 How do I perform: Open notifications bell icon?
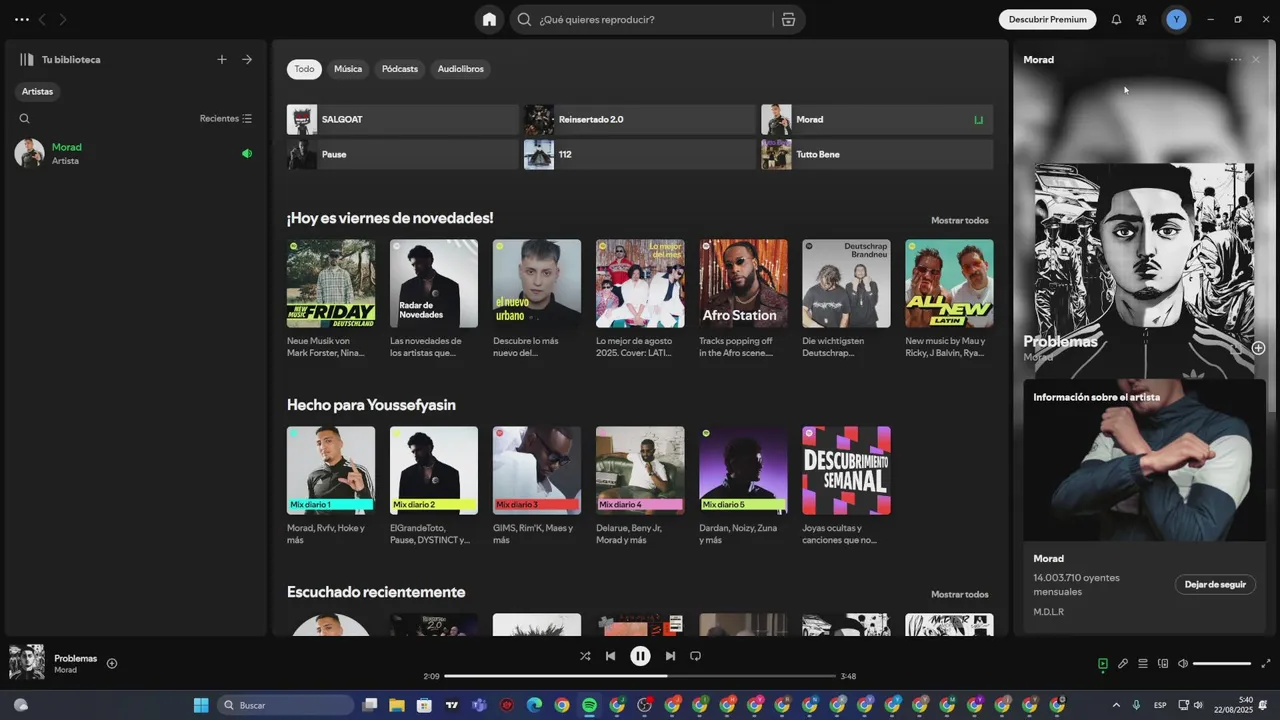pos(1116,19)
